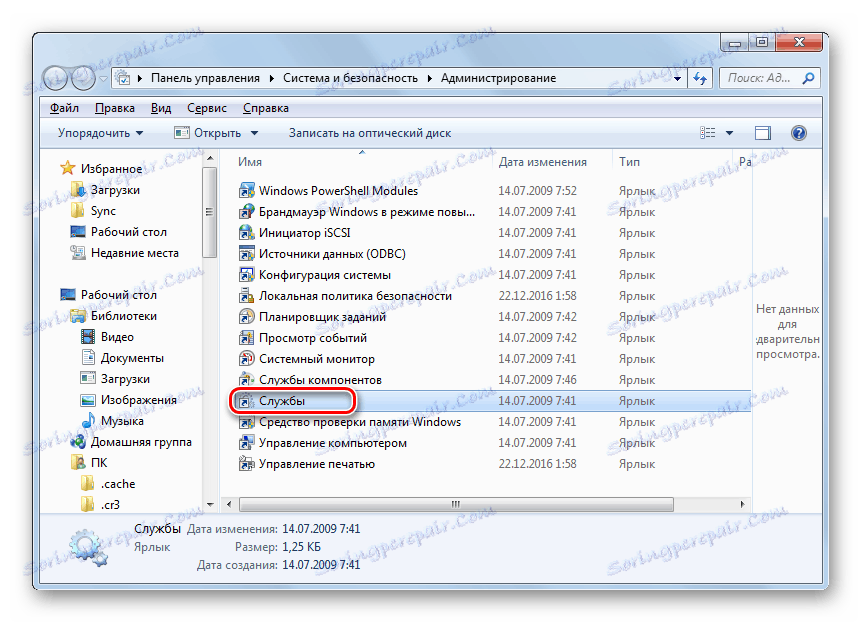Click the Просмотр событий icon

pyautogui.click(x=246, y=338)
